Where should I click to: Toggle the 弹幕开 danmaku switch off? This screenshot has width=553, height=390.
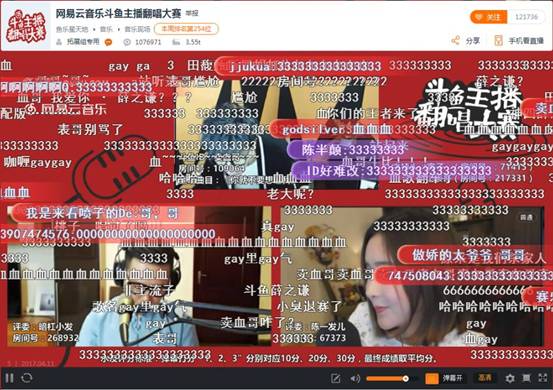click(444, 379)
